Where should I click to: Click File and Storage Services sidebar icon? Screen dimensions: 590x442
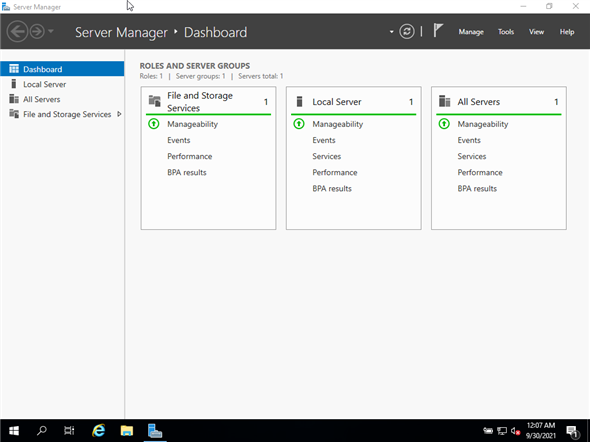(x=14, y=114)
